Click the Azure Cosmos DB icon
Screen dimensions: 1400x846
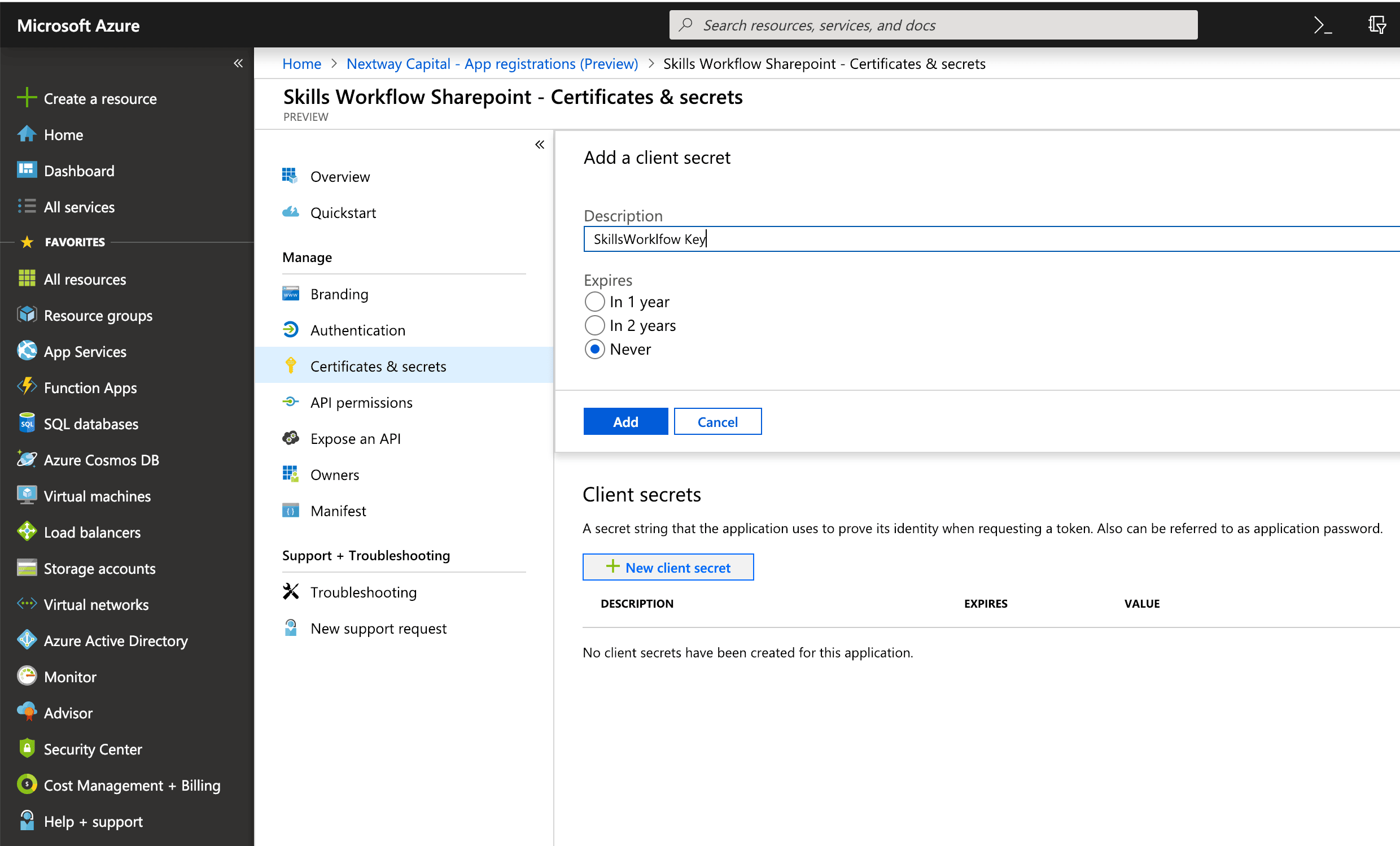(27, 459)
